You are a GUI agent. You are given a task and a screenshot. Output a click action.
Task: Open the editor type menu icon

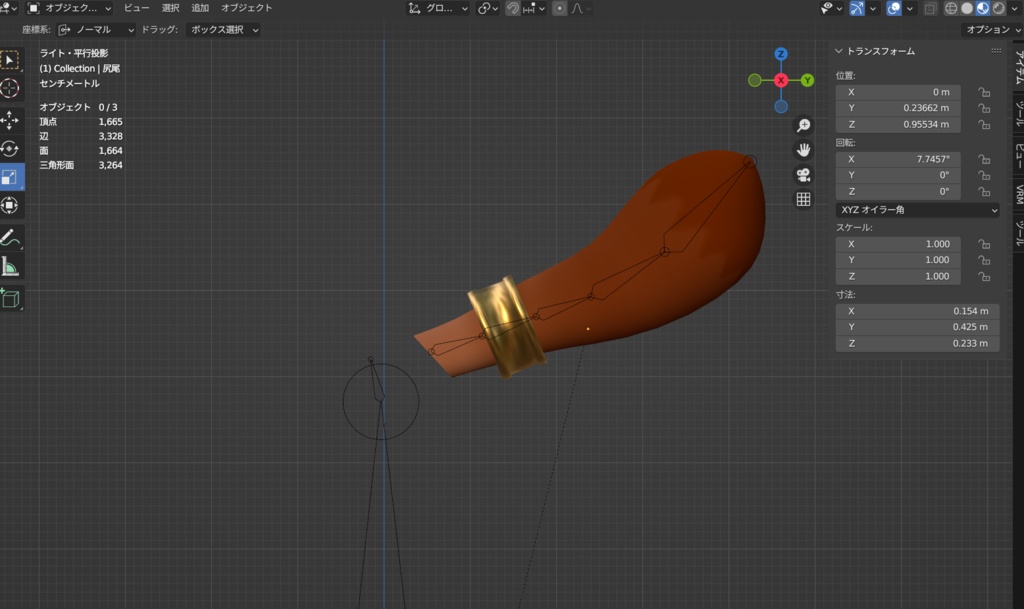tap(8, 8)
